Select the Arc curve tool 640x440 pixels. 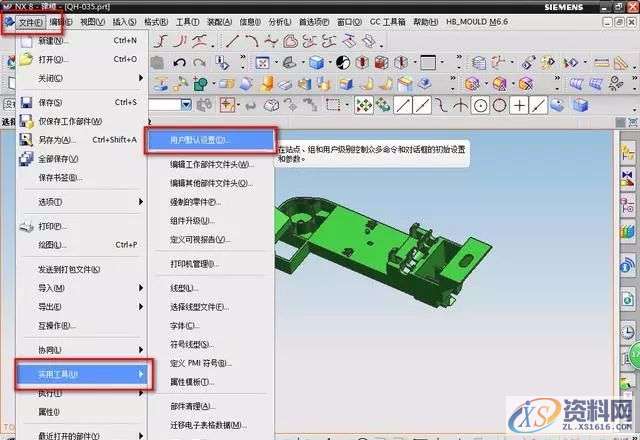click(x=253, y=41)
